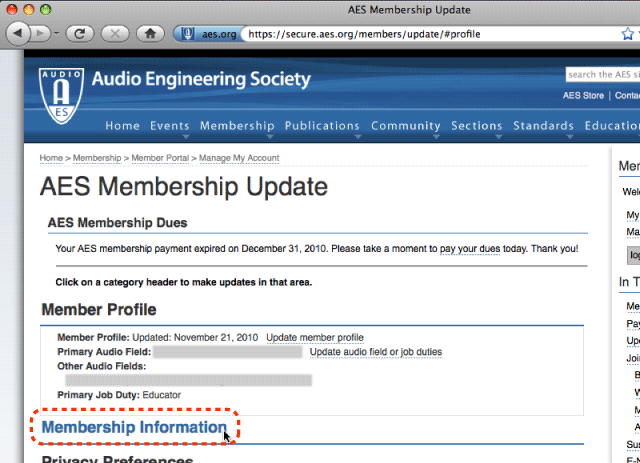Follow the Manage My Account breadcrumb link

(x=239, y=158)
